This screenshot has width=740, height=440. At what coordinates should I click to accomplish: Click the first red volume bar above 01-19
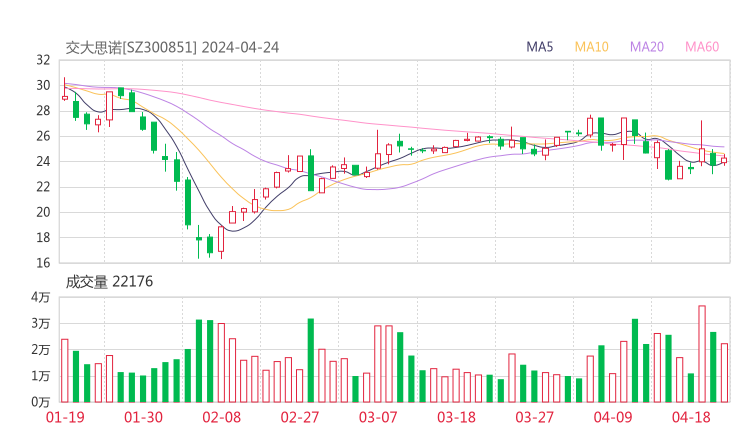pos(65,371)
